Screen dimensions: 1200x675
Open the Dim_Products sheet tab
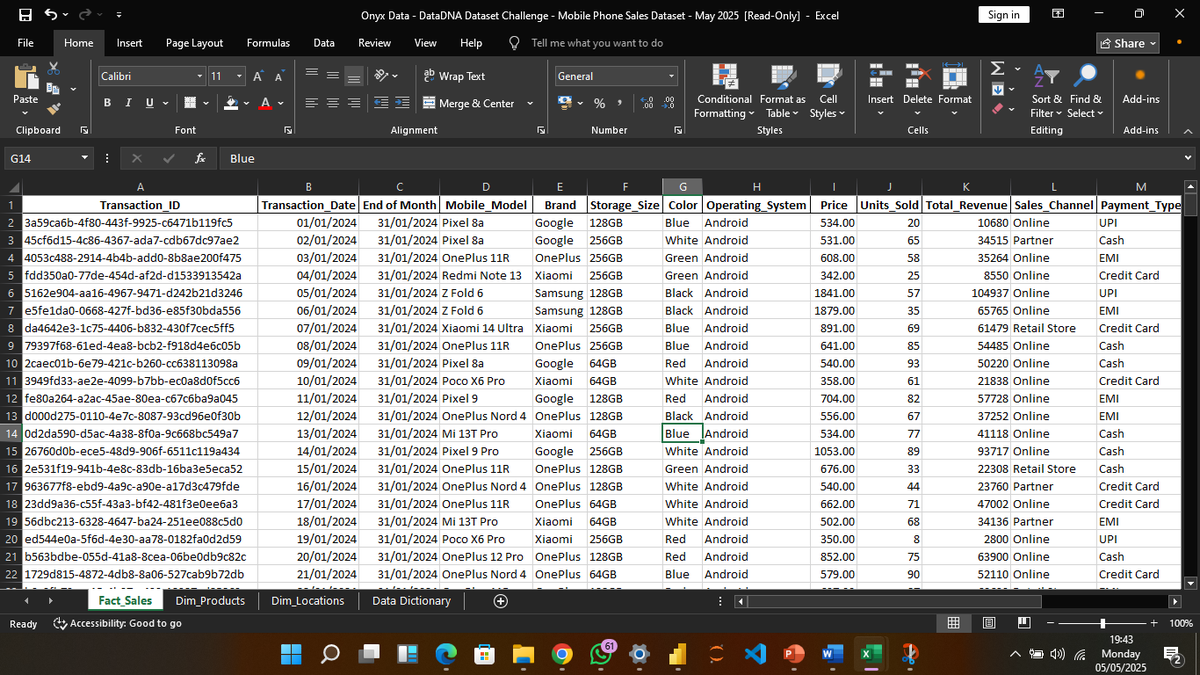click(210, 601)
